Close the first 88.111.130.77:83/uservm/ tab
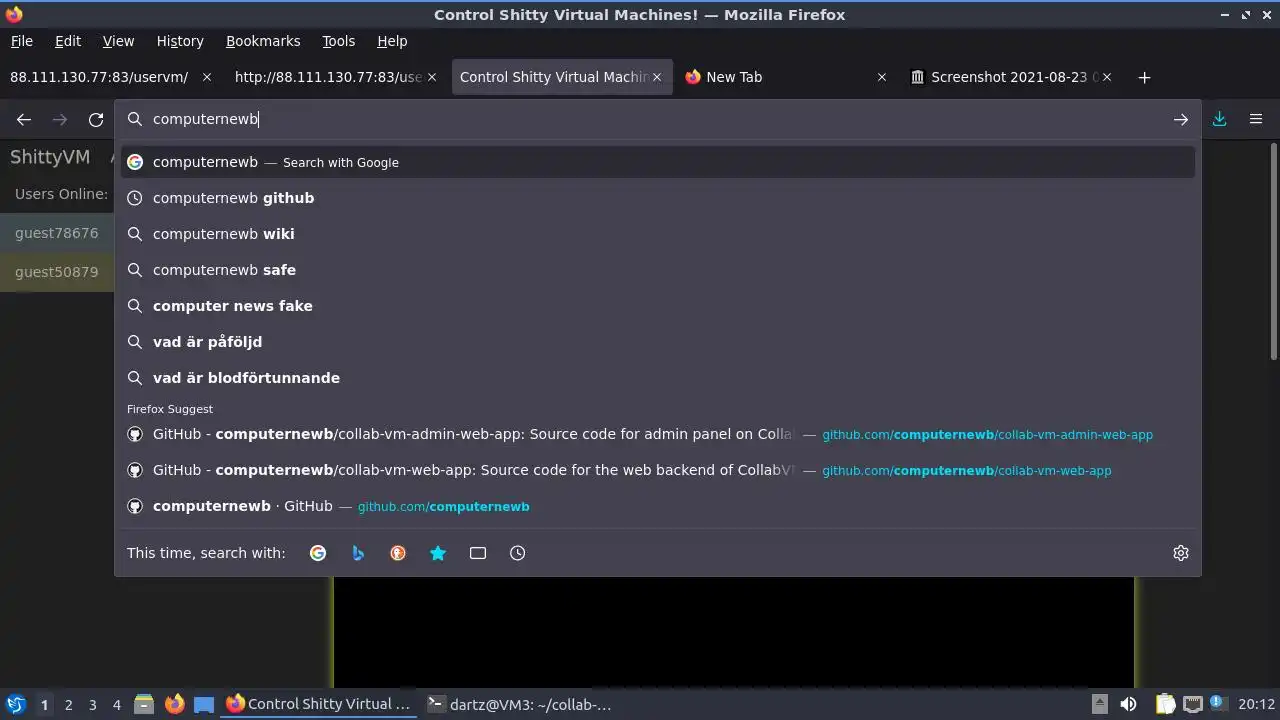 click(207, 77)
